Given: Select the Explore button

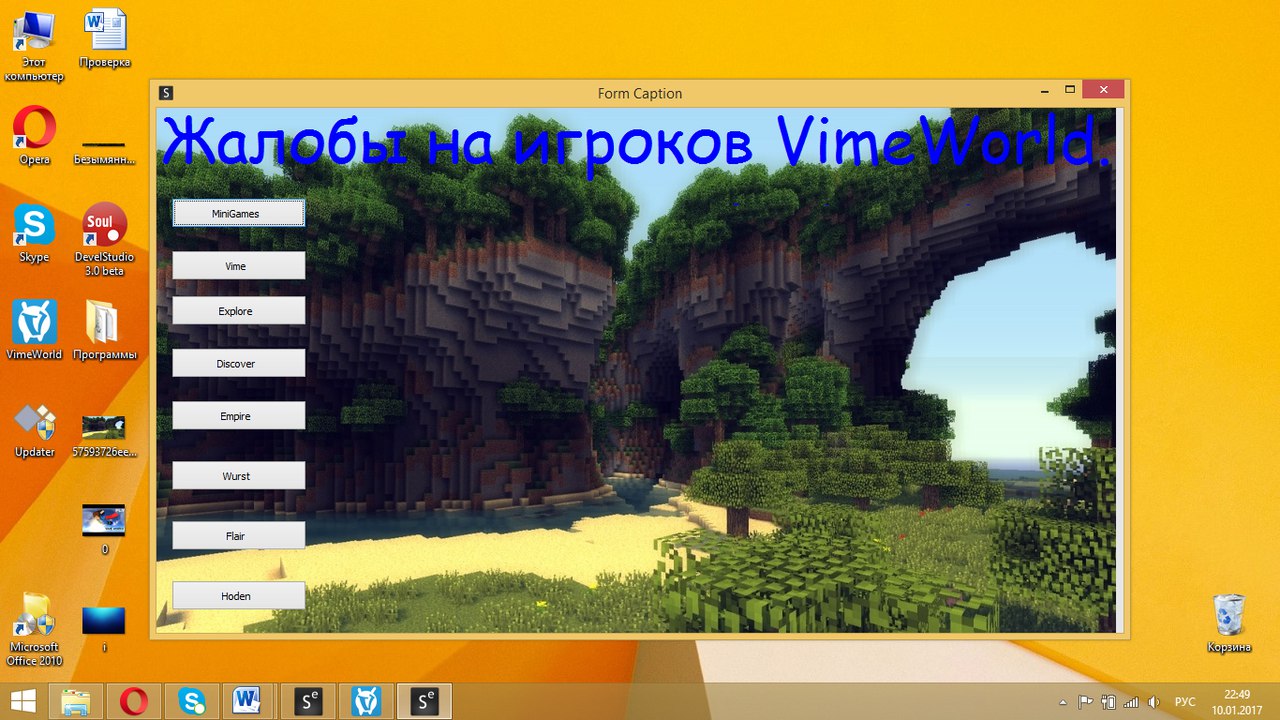Looking at the screenshot, I should click(x=238, y=311).
